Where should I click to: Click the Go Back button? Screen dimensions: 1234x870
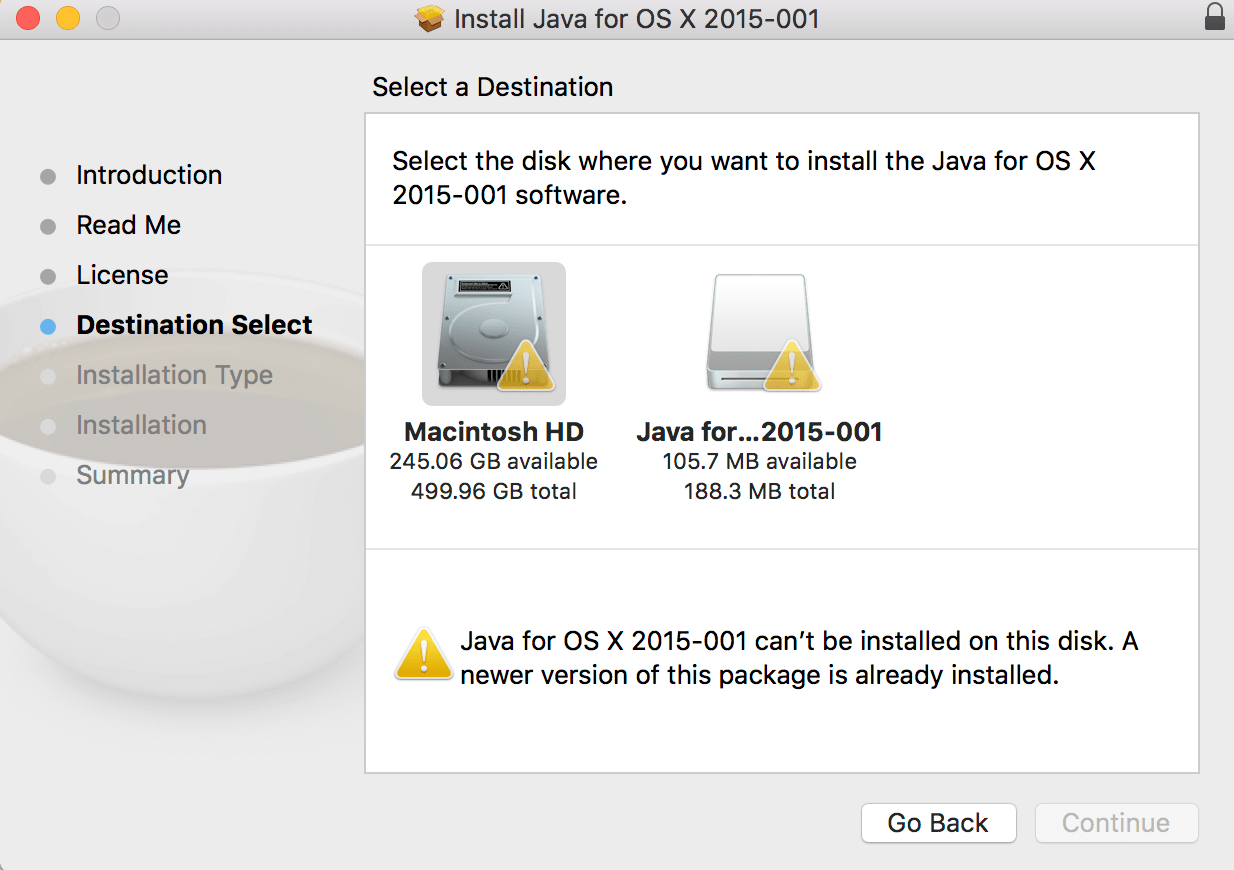point(938,822)
